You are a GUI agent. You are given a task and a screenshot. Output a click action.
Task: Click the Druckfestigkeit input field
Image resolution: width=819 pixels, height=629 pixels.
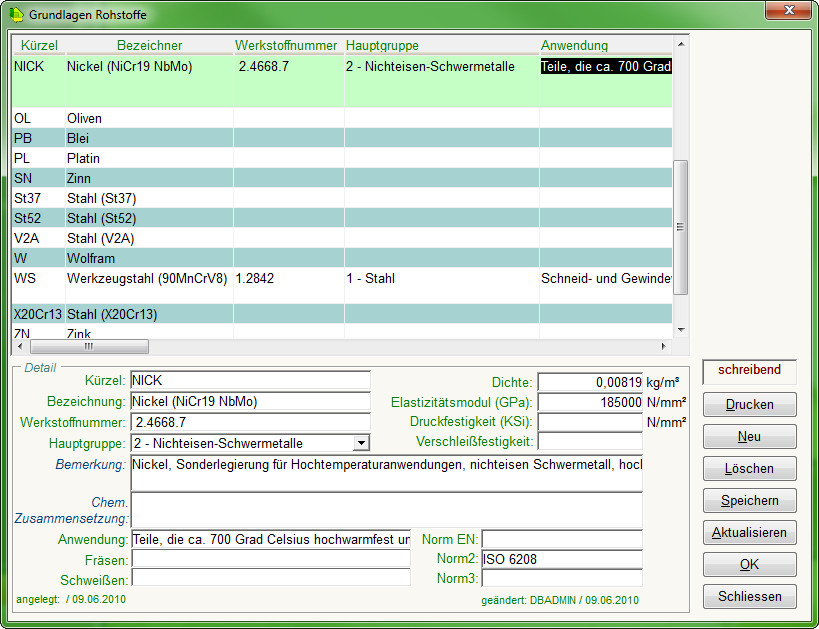point(590,422)
